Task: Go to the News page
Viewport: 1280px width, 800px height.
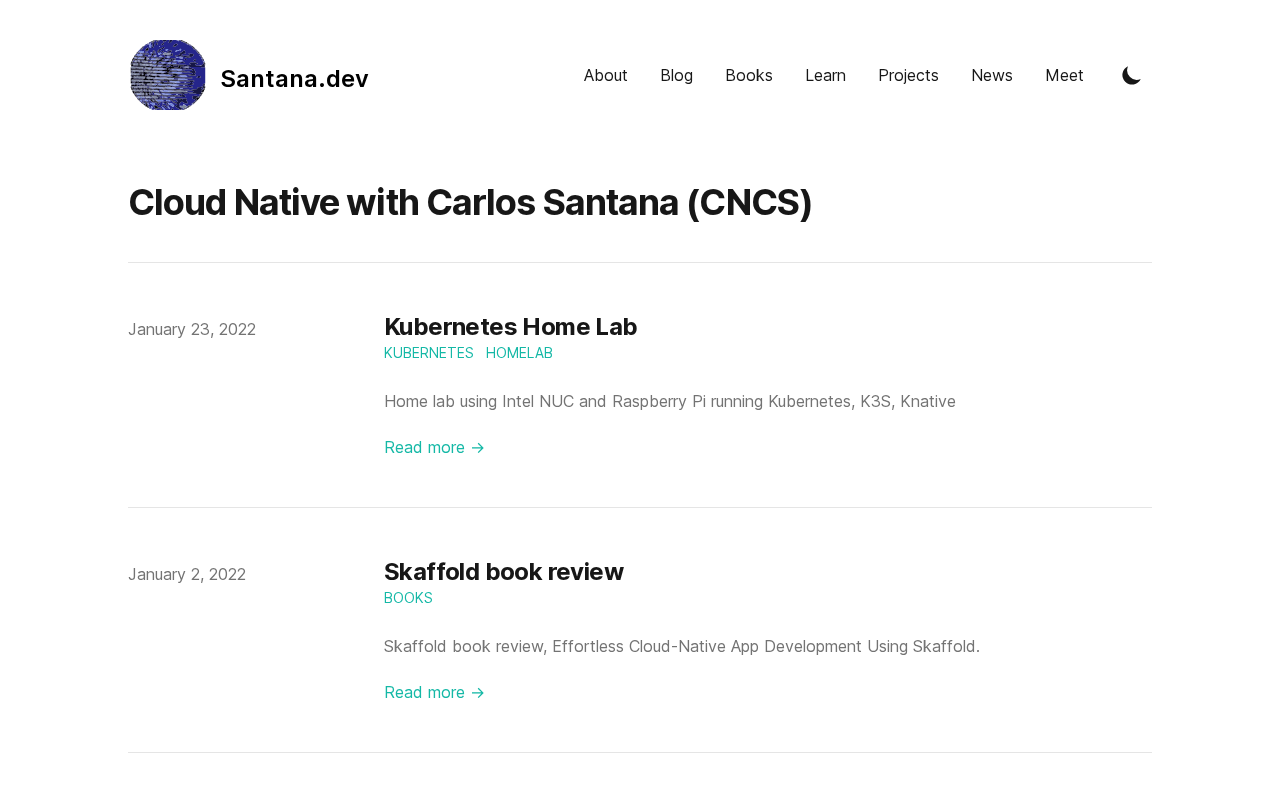Action: [991, 75]
